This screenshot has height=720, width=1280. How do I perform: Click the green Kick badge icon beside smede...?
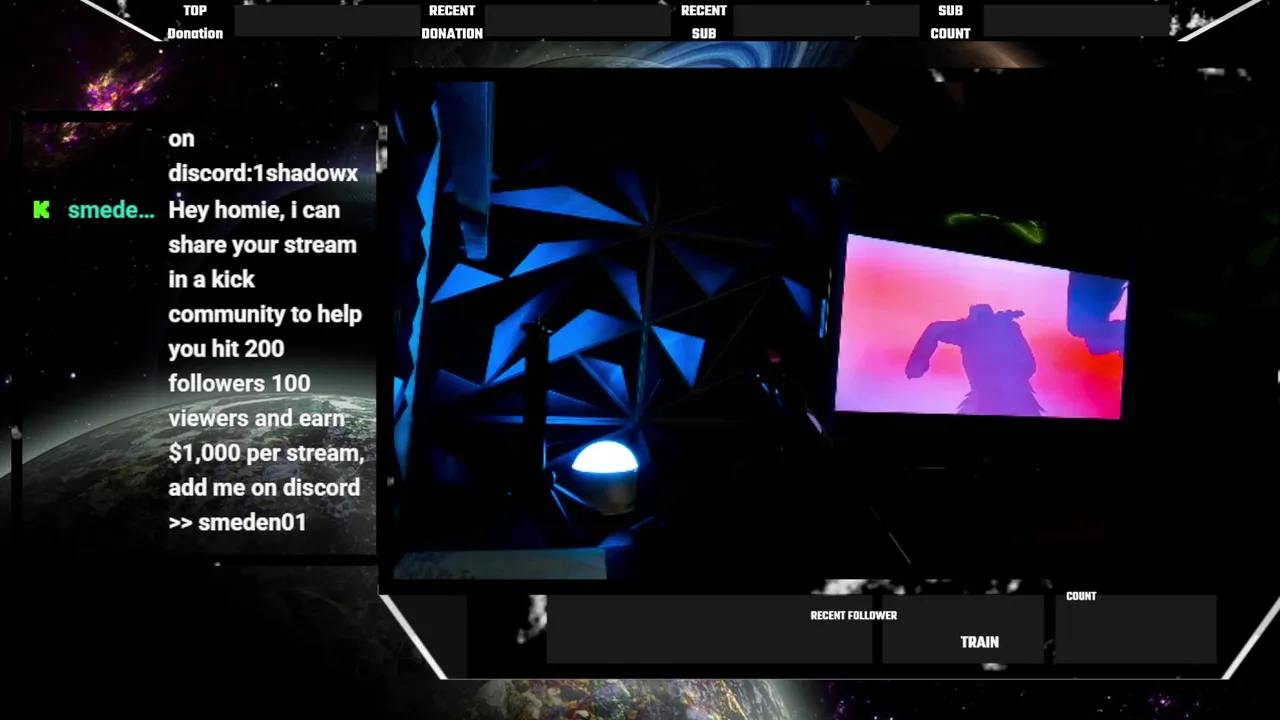41,210
